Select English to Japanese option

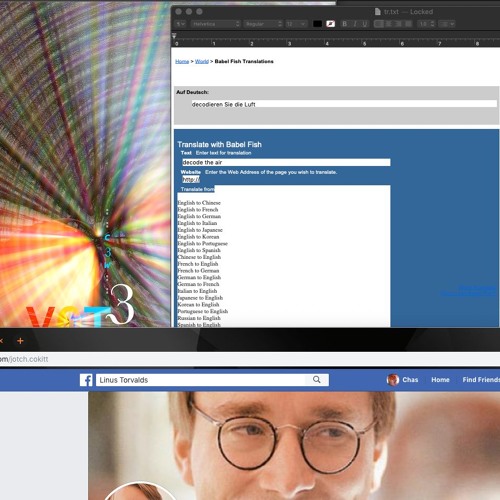[200, 230]
